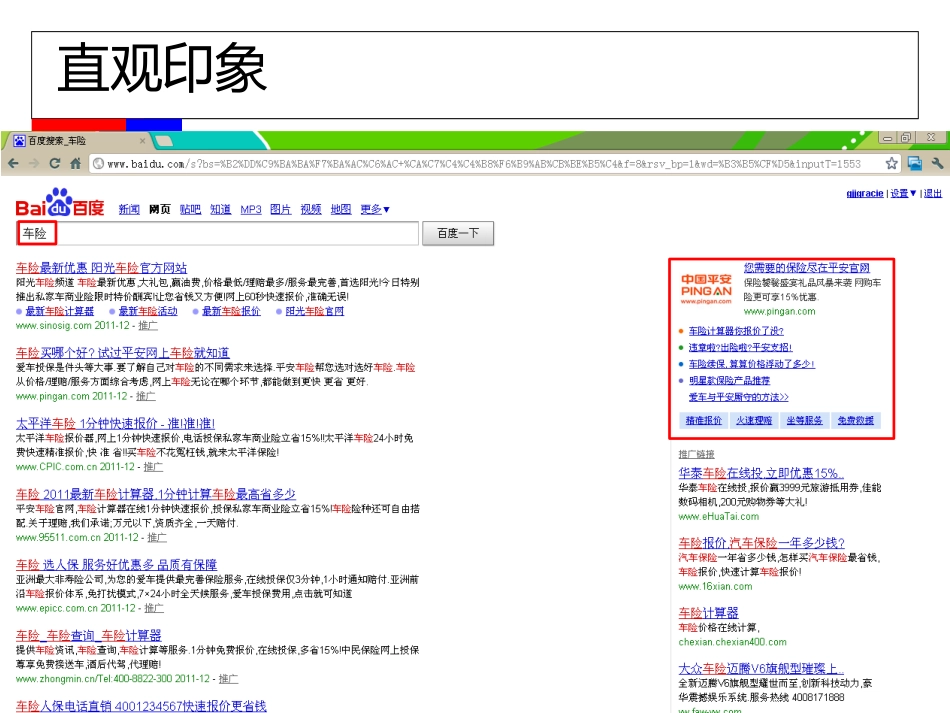Reload the page with the refresh icon
The width and height of the screenshot is (950, 713).
click(x=55, y=164)
